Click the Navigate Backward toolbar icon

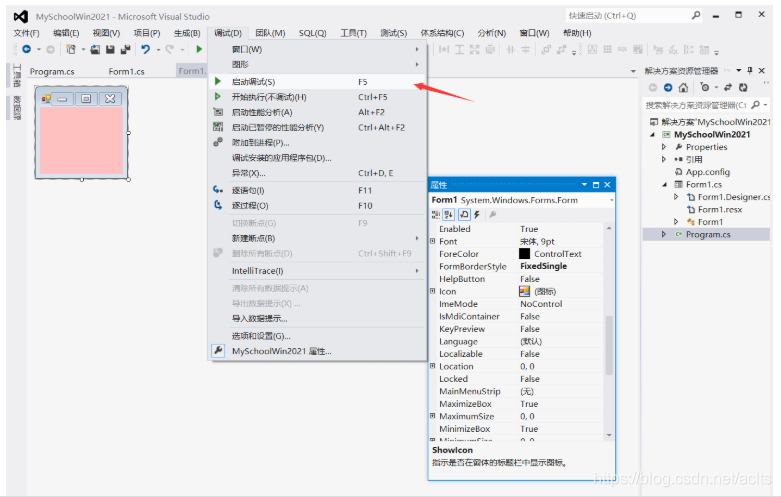click(26, 49)
